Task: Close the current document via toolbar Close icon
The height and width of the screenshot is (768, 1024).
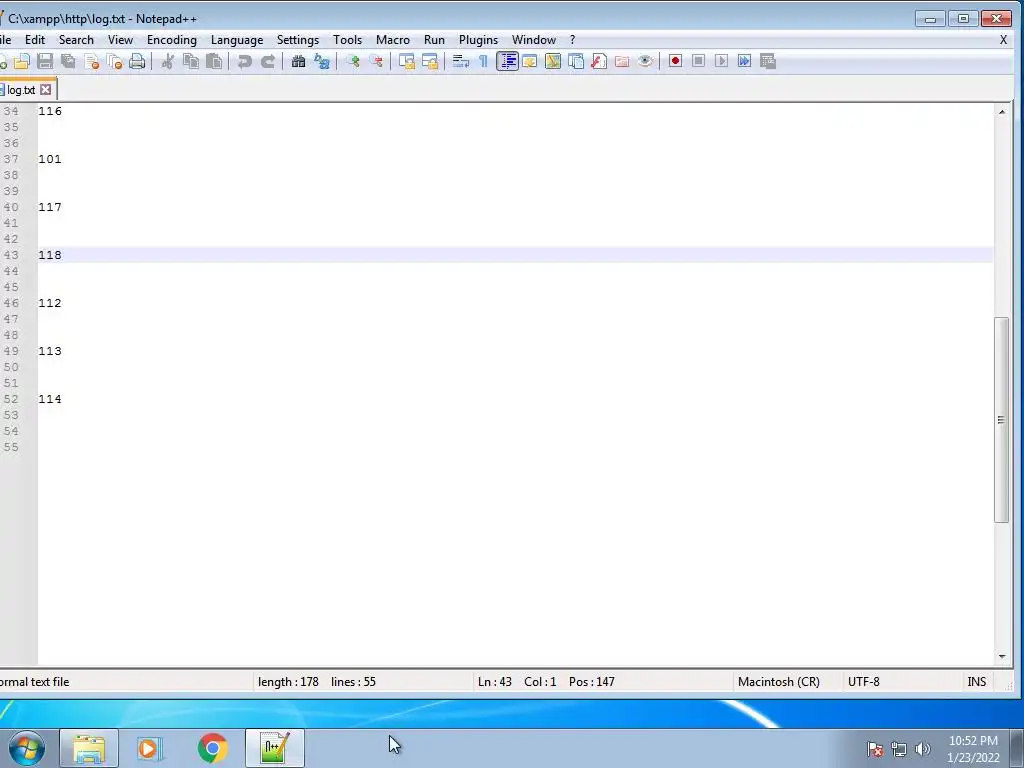Action: coord(91,61)
